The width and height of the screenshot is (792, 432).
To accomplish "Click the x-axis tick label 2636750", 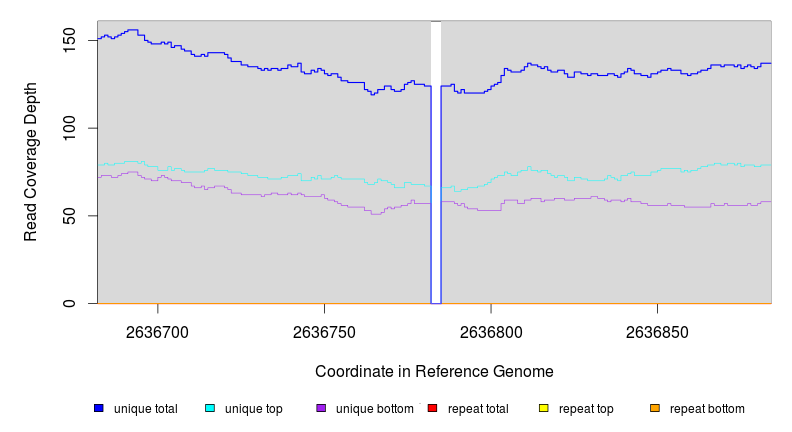I will tap(324, 332).
